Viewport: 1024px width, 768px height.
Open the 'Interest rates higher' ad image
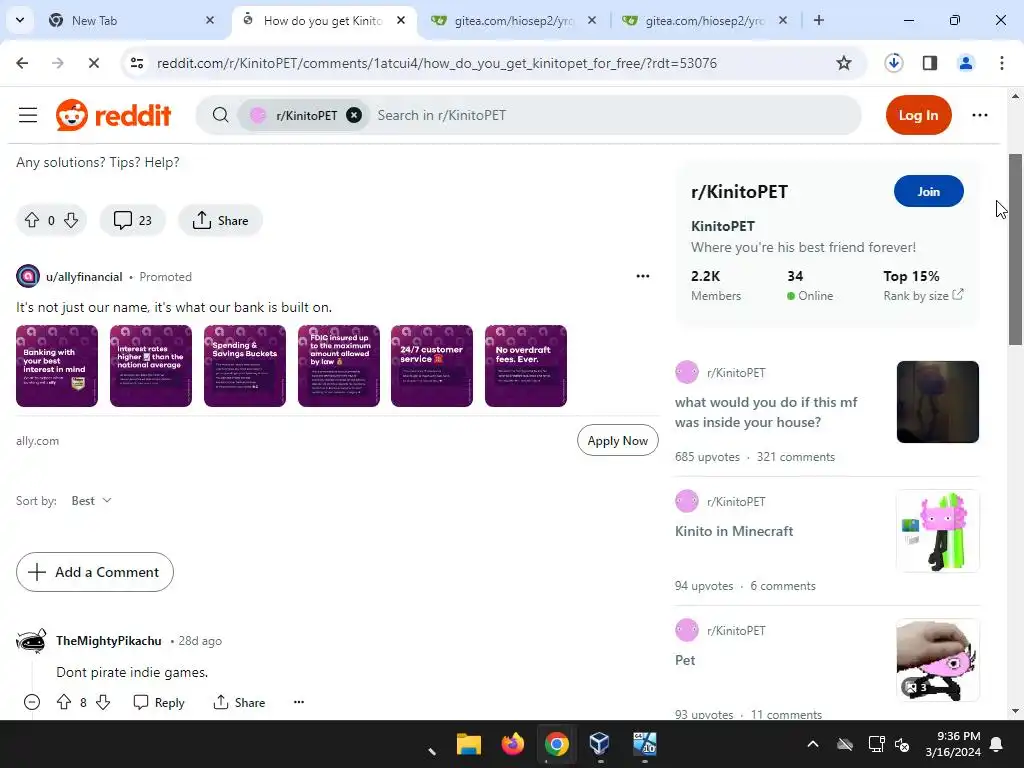[151, 366]
